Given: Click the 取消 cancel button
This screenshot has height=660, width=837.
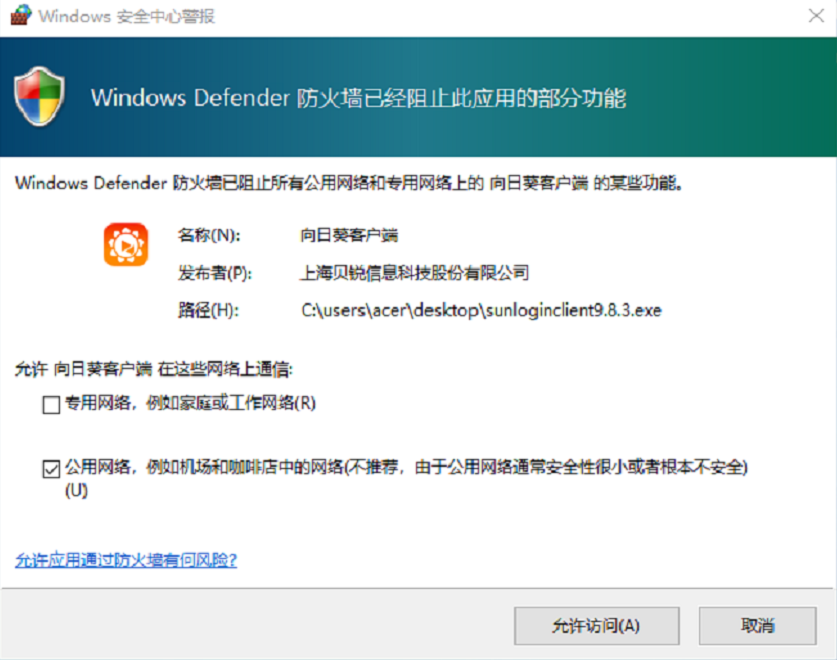Looking at the screenshot, I should pyautogui.click(x=757, y=625).
